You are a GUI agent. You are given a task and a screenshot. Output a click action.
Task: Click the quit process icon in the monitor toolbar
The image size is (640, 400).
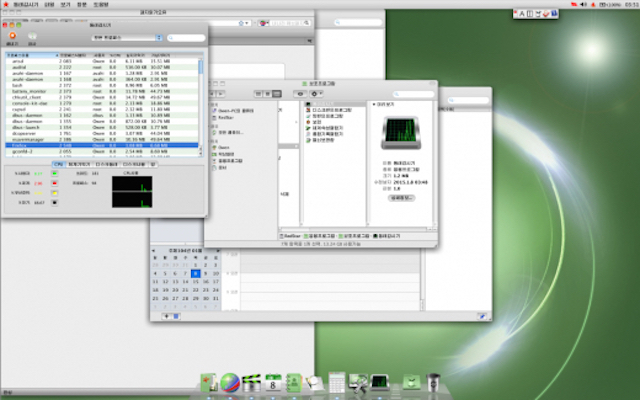point(12,37)
